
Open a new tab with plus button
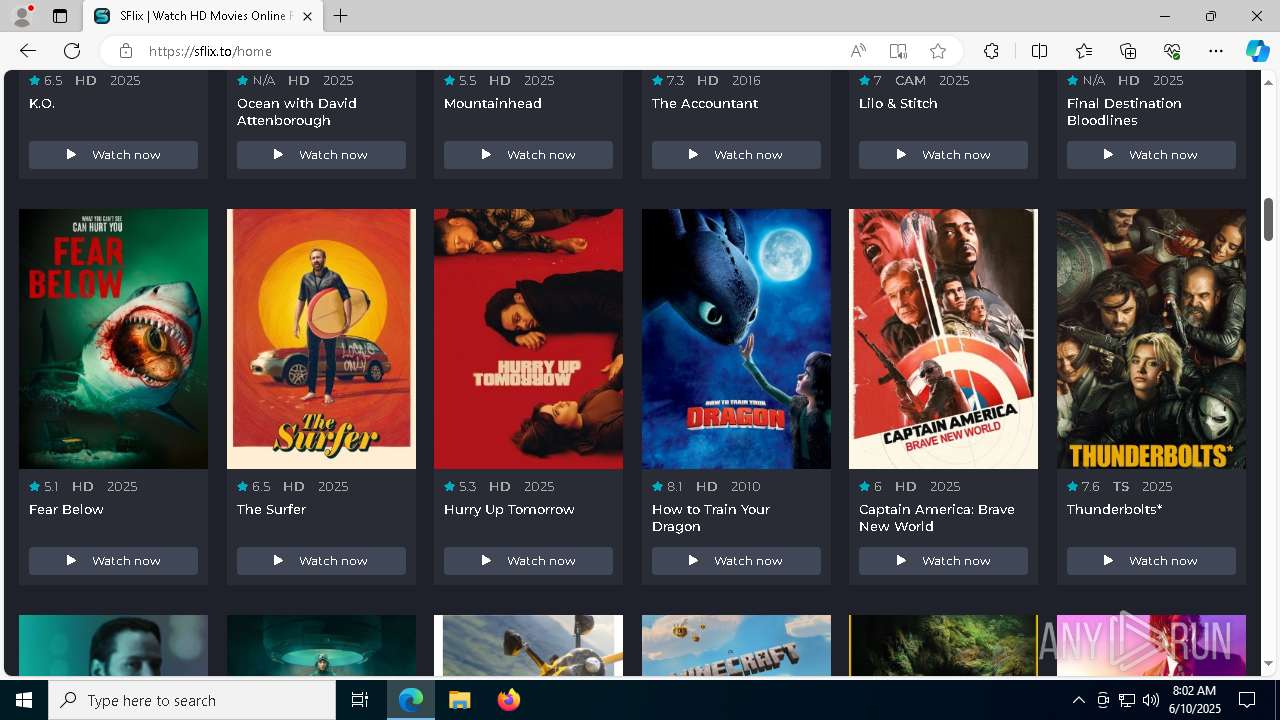tap(340, 16)
